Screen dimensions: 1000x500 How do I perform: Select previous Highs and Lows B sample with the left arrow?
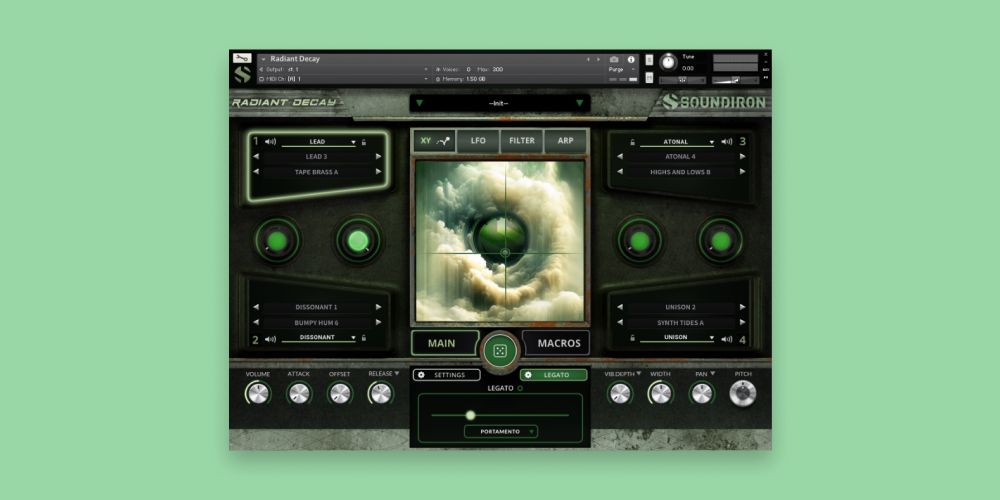click(620, 172)
